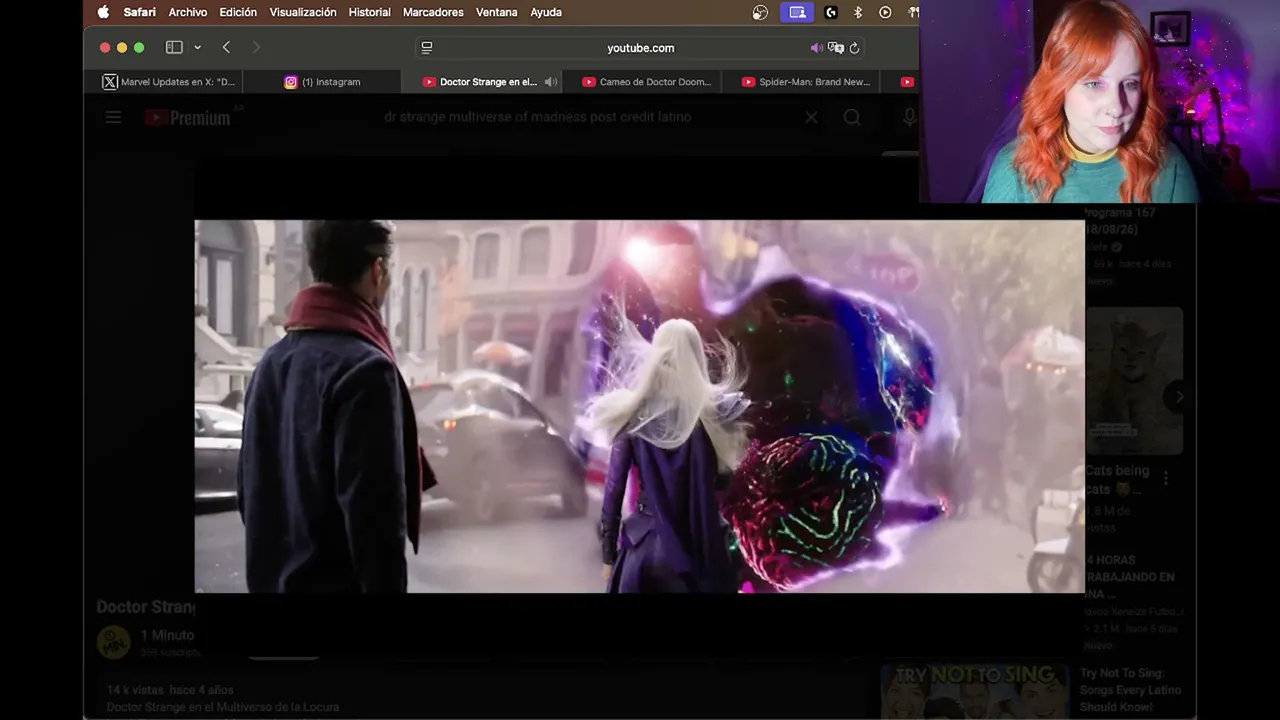
Task: Open Try Not To Sing: Songs Every Latino title
Action: (x=1130, y=690)
